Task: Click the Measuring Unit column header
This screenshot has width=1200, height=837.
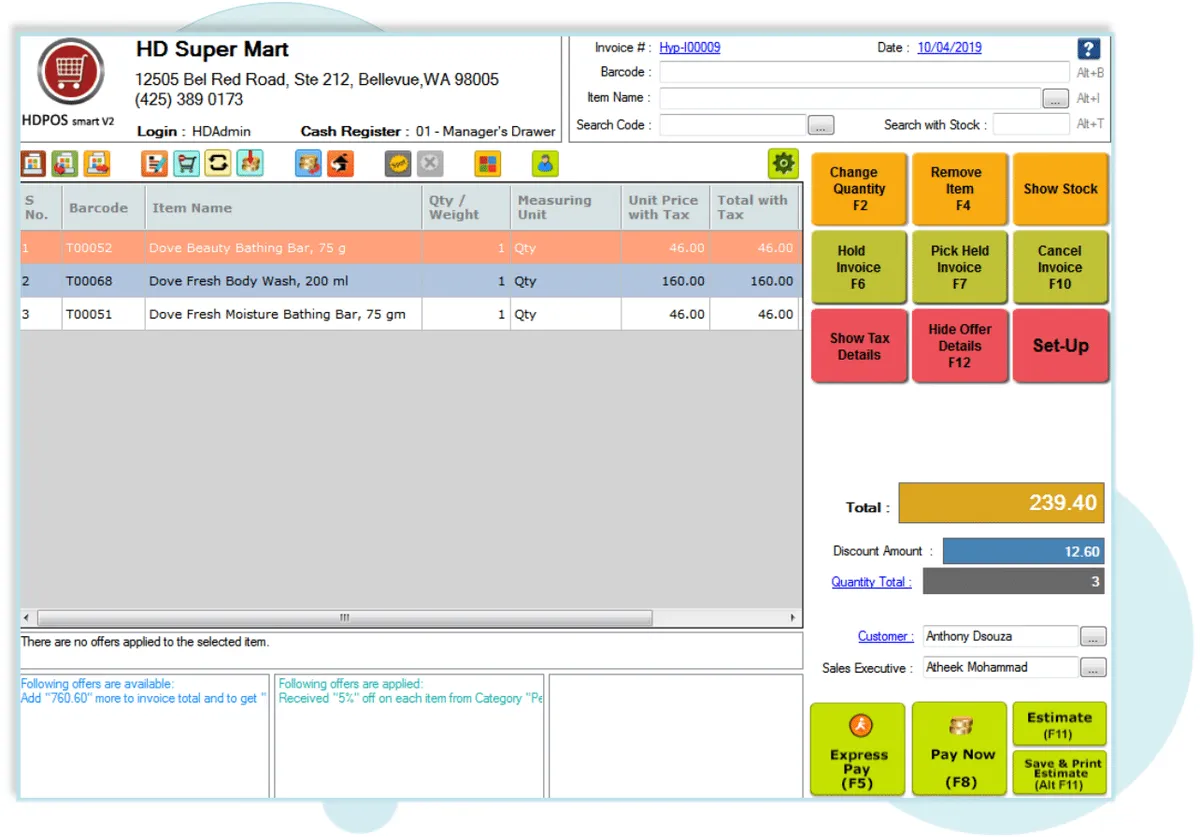Action: point(566,208)
